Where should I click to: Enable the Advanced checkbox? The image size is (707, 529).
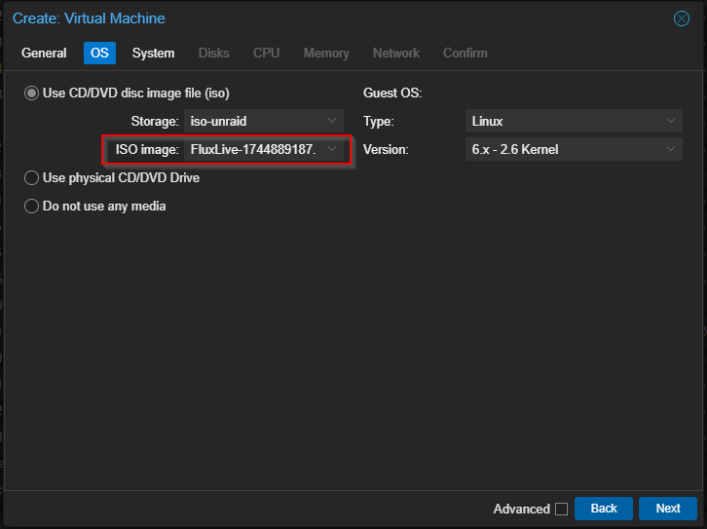(x=561, y=509)
